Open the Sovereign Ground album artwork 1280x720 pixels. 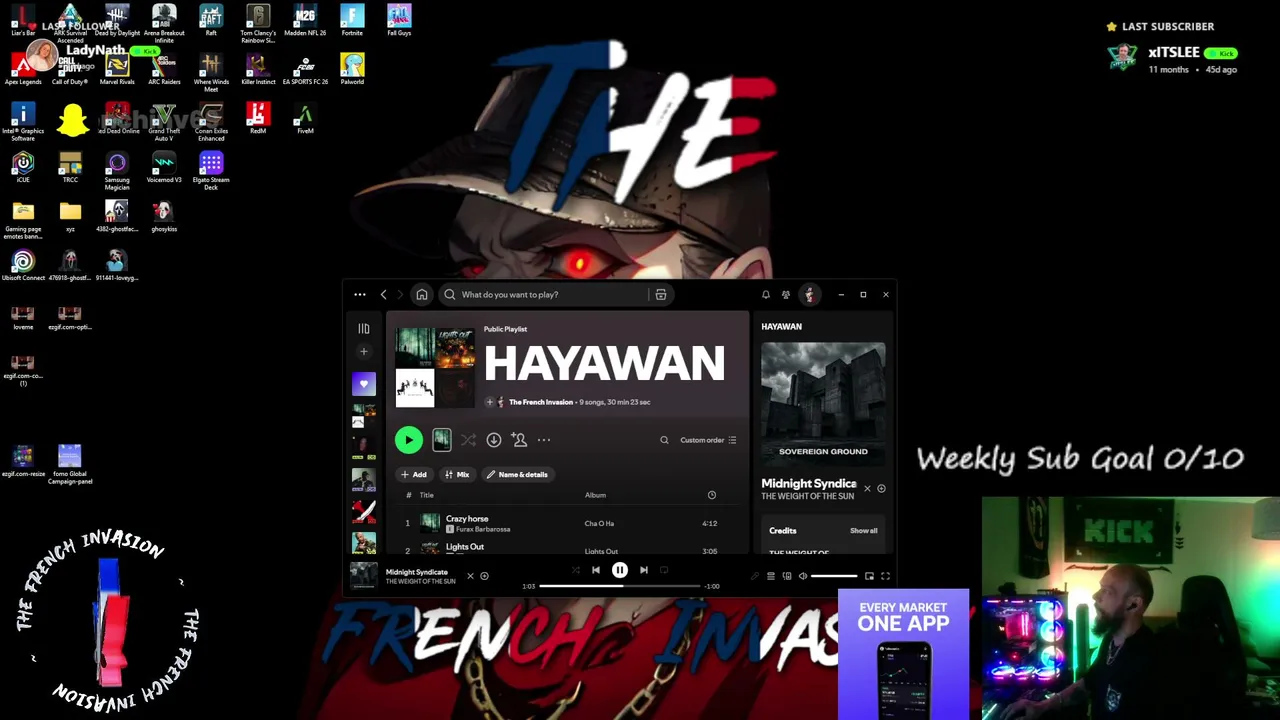823,404
